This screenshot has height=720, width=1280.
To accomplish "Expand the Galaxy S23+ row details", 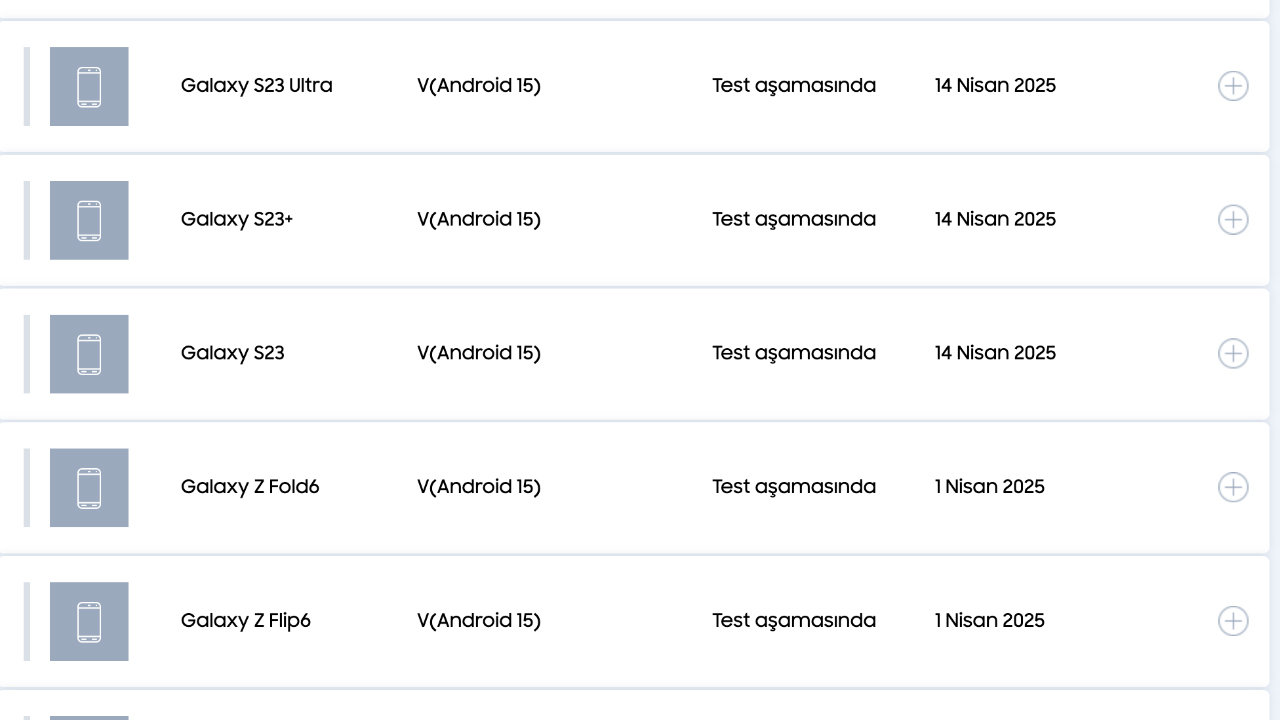I will point(1233,220).
